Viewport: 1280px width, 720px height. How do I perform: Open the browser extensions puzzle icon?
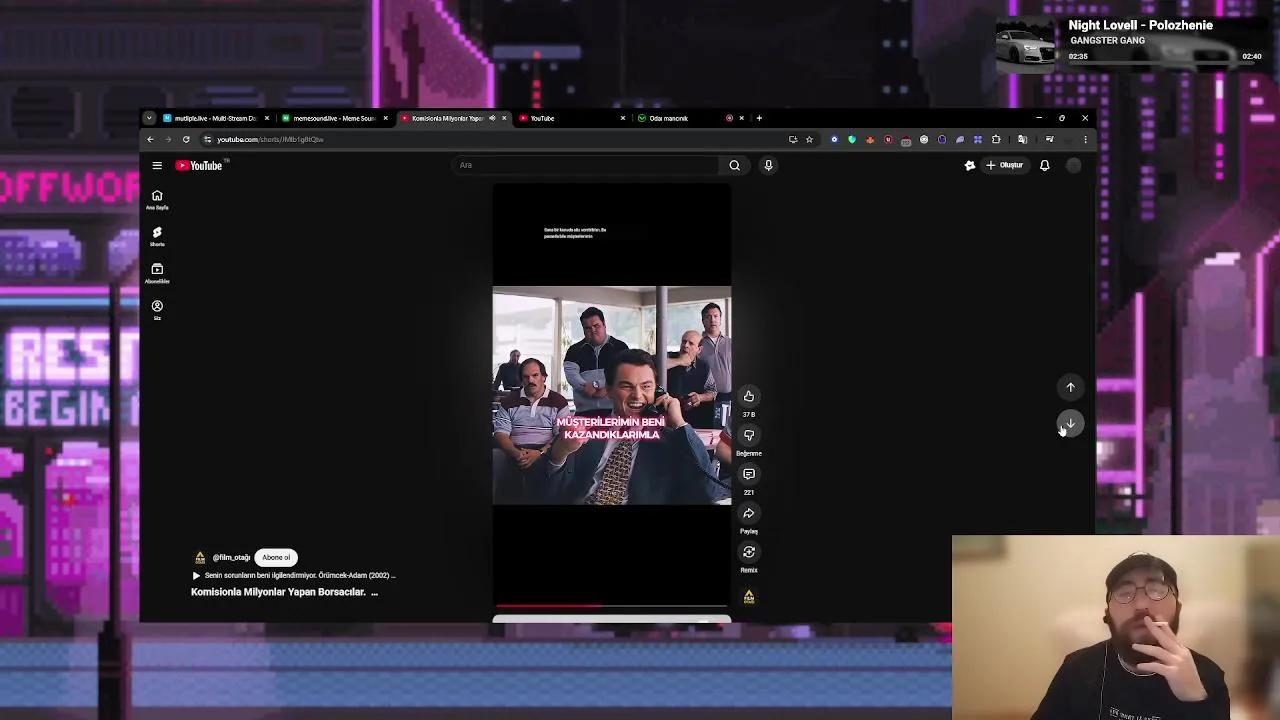coord(996,139)
